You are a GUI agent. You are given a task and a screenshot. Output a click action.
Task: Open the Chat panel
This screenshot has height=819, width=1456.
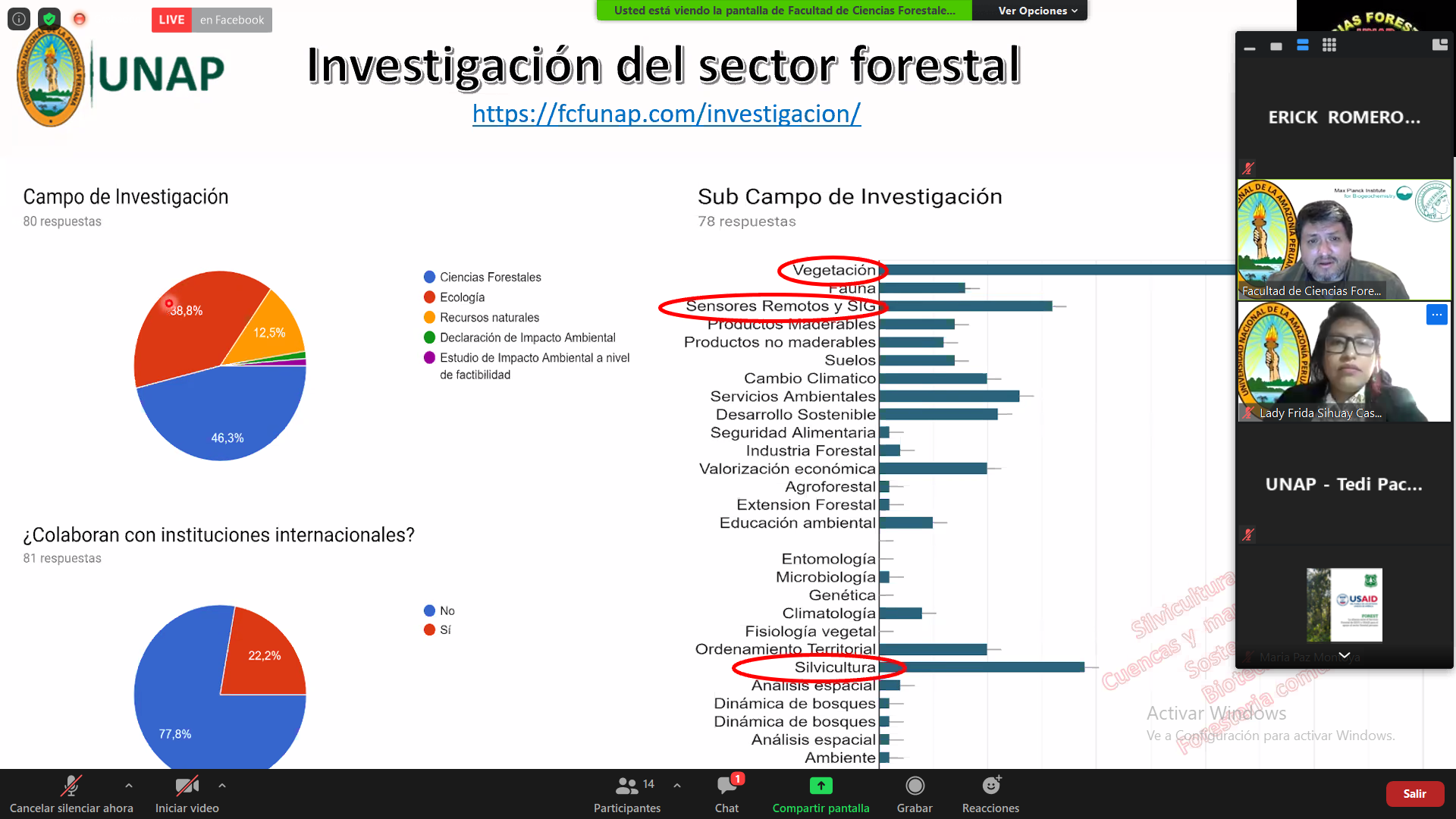(726, 793)
